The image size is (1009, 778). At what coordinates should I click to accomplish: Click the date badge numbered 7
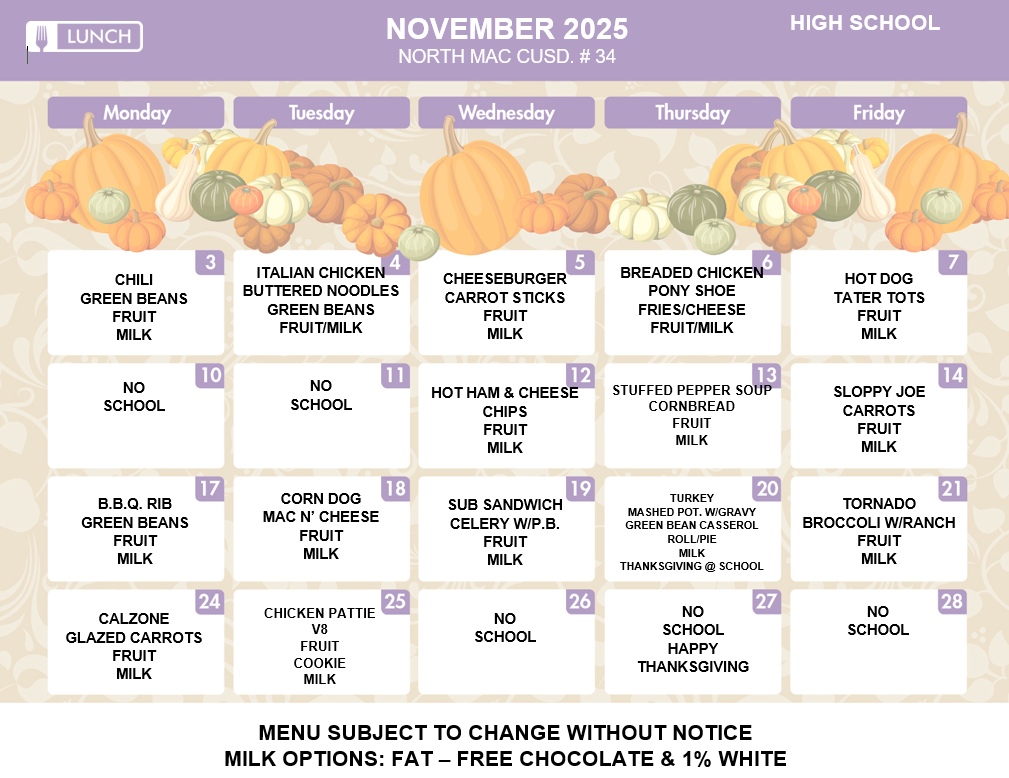[953, 263]
